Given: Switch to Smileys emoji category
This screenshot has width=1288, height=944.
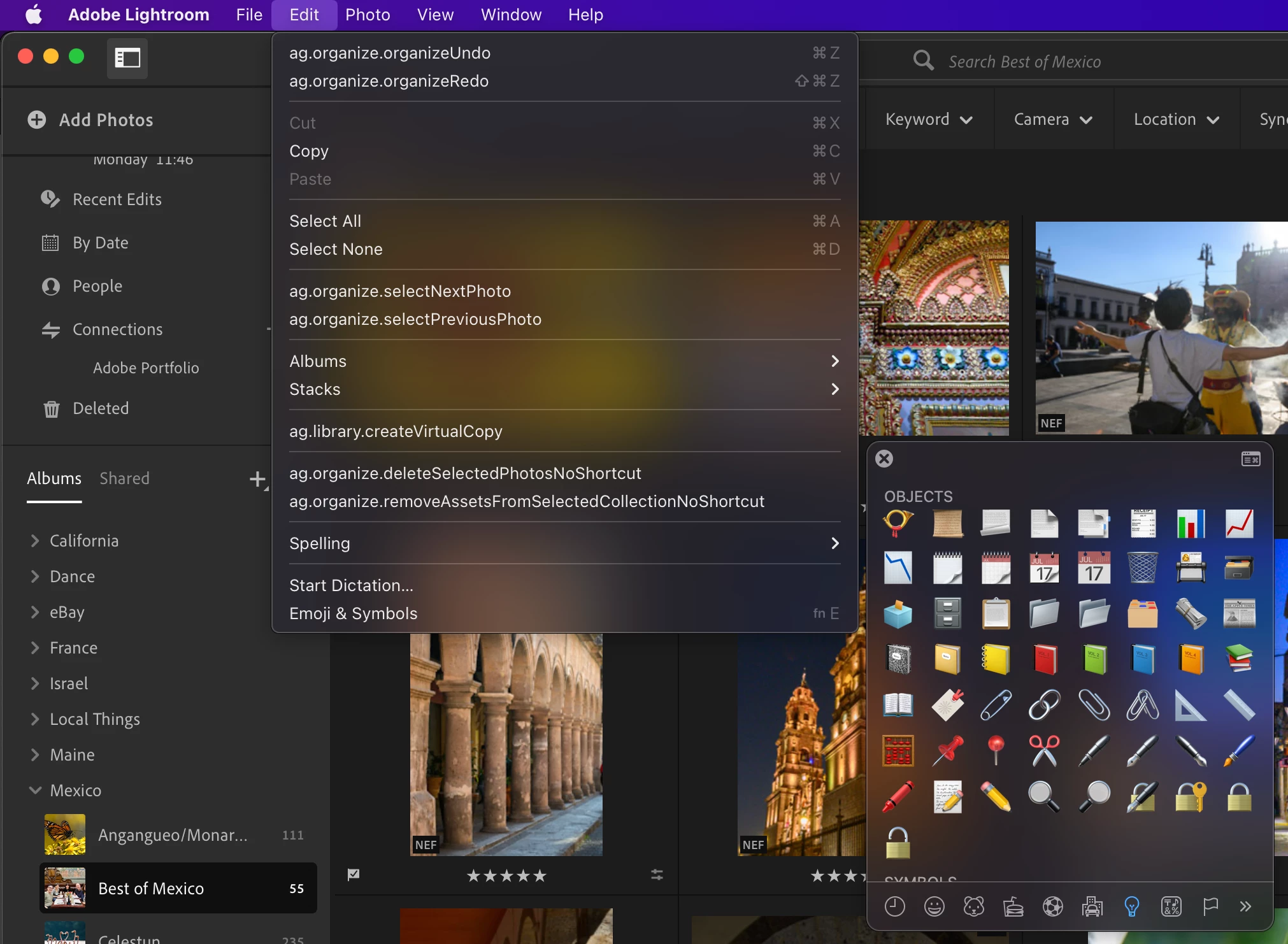Looking at the screenshot, I should [934, 906].
